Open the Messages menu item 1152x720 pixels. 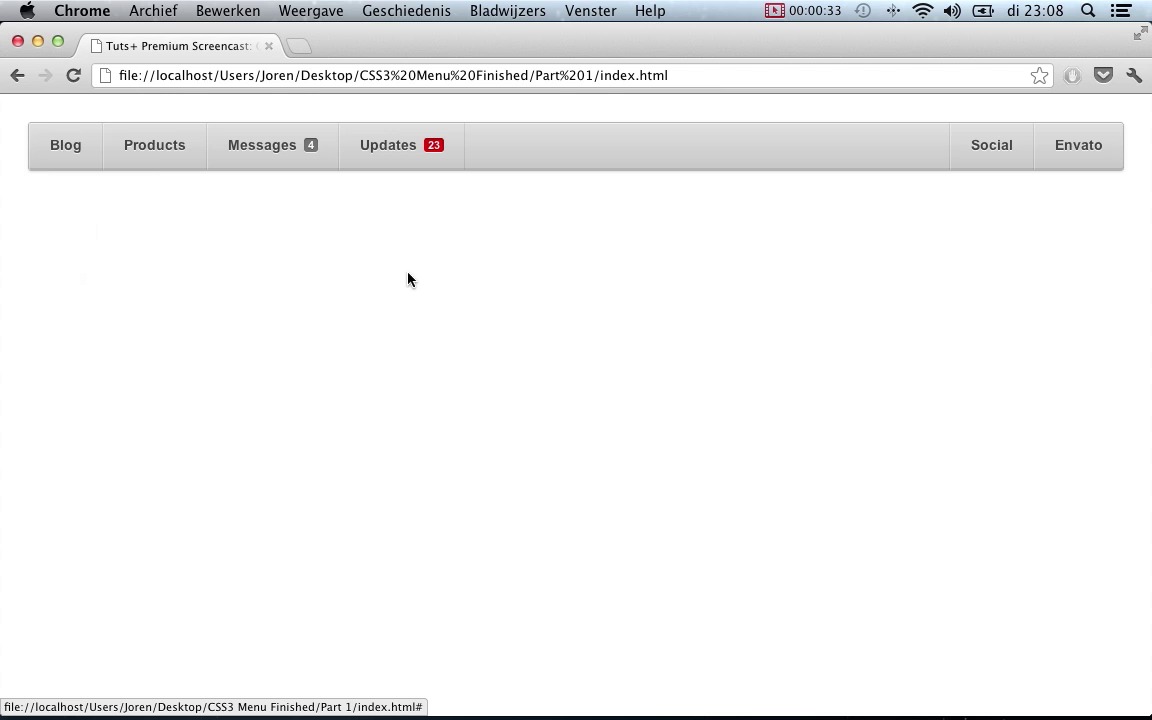[x=273, y=145]
